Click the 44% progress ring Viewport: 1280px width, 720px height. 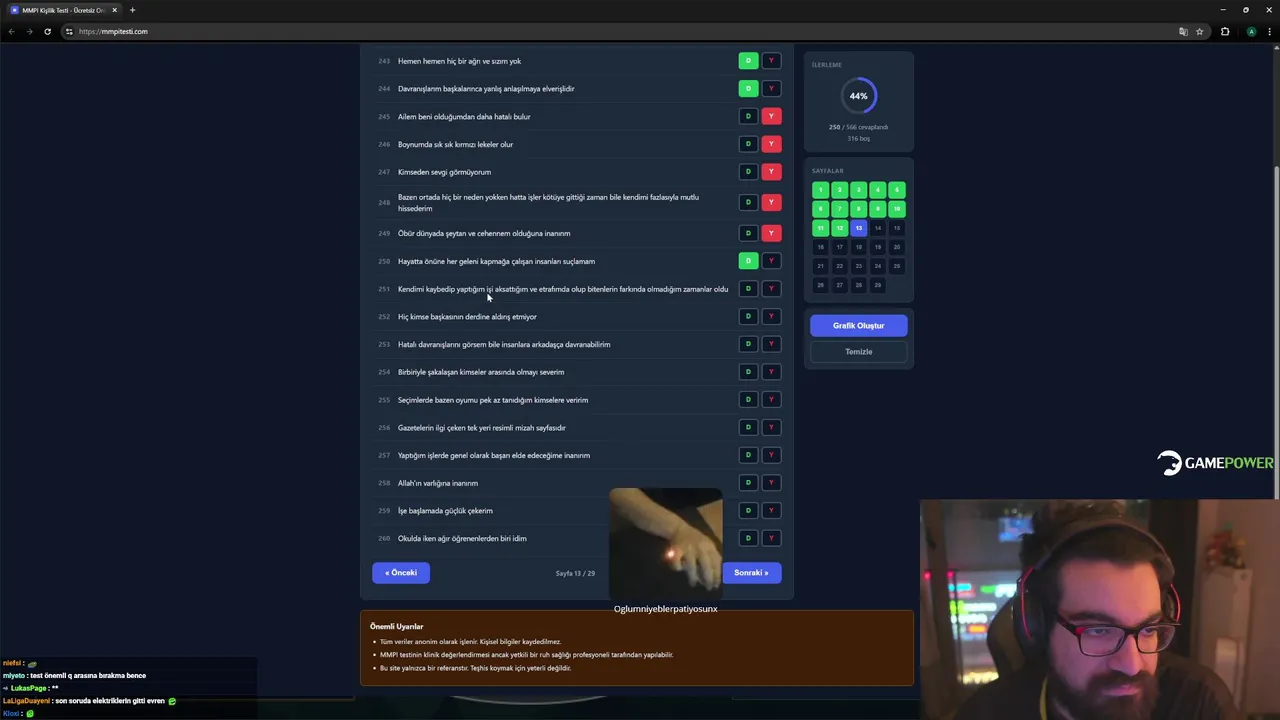[x=859, y=96]
